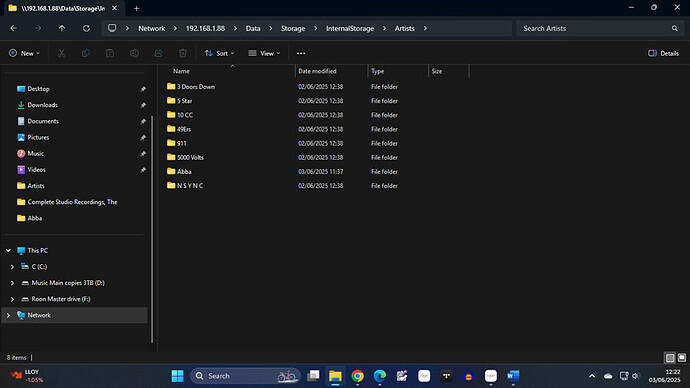The height and width of the screenshot is (388, 690).
Task: Click the Copy toolbar icon
Action: [86, 53]
